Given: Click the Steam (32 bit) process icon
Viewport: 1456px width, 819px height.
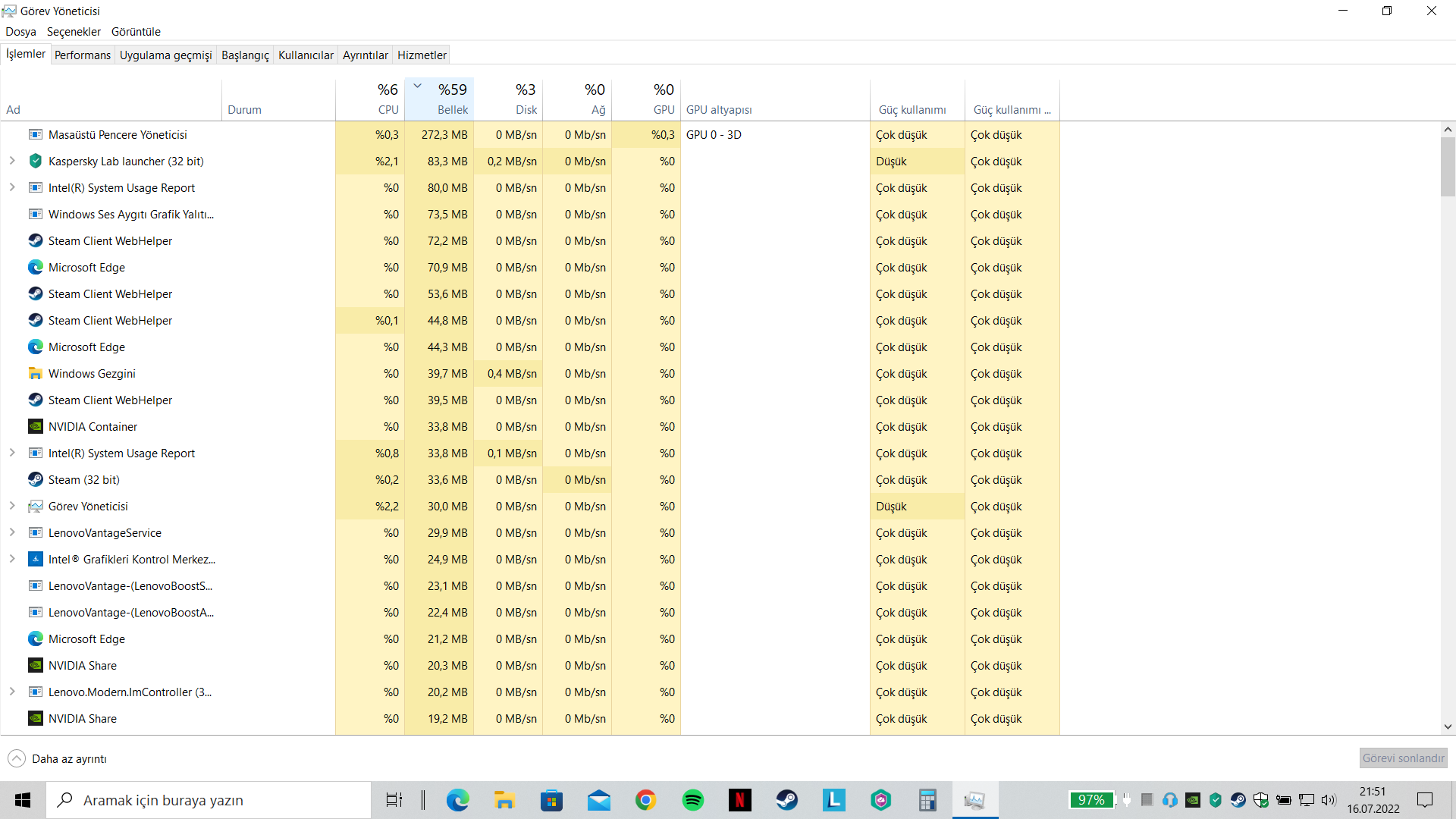Looking at the screenshot, I should click(36, 479).
